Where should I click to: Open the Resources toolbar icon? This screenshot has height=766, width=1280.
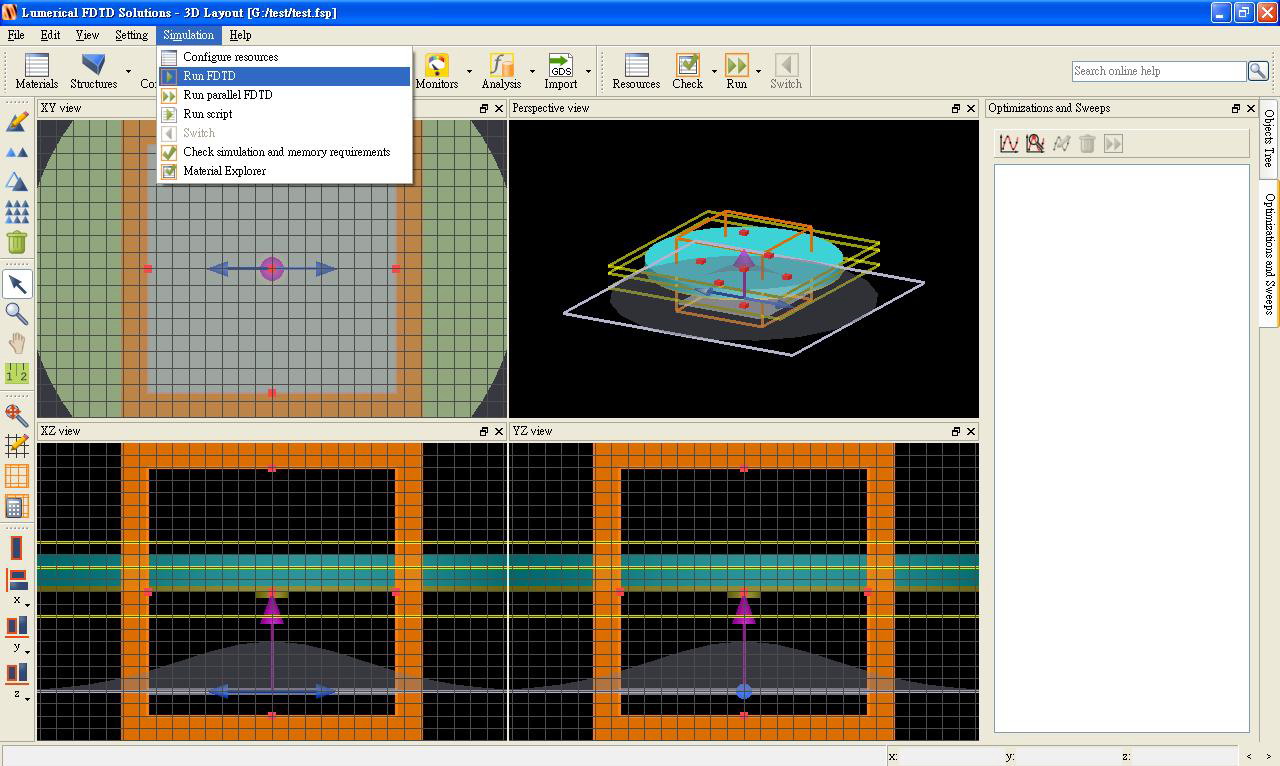[636, 71]
